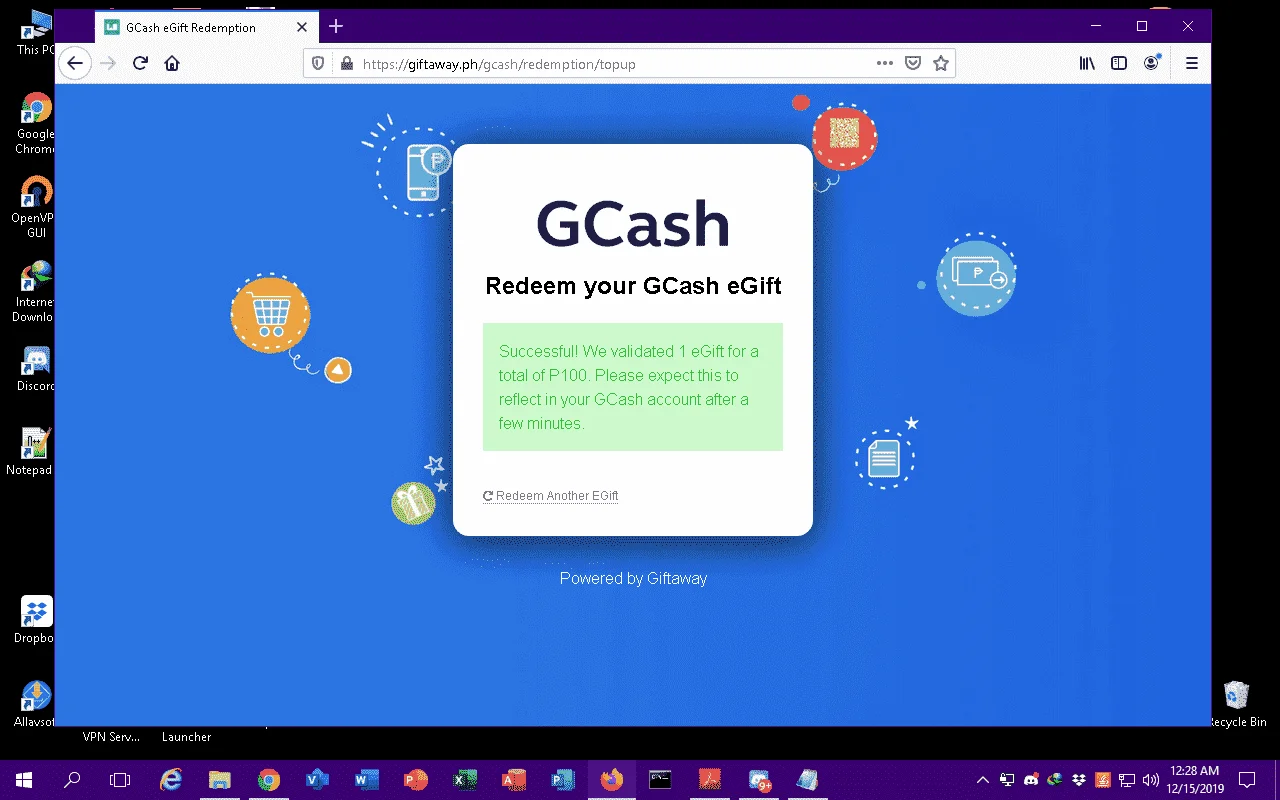Launch Chrome from the taskbar
The image size is (1280, 800).
[269, 780]
